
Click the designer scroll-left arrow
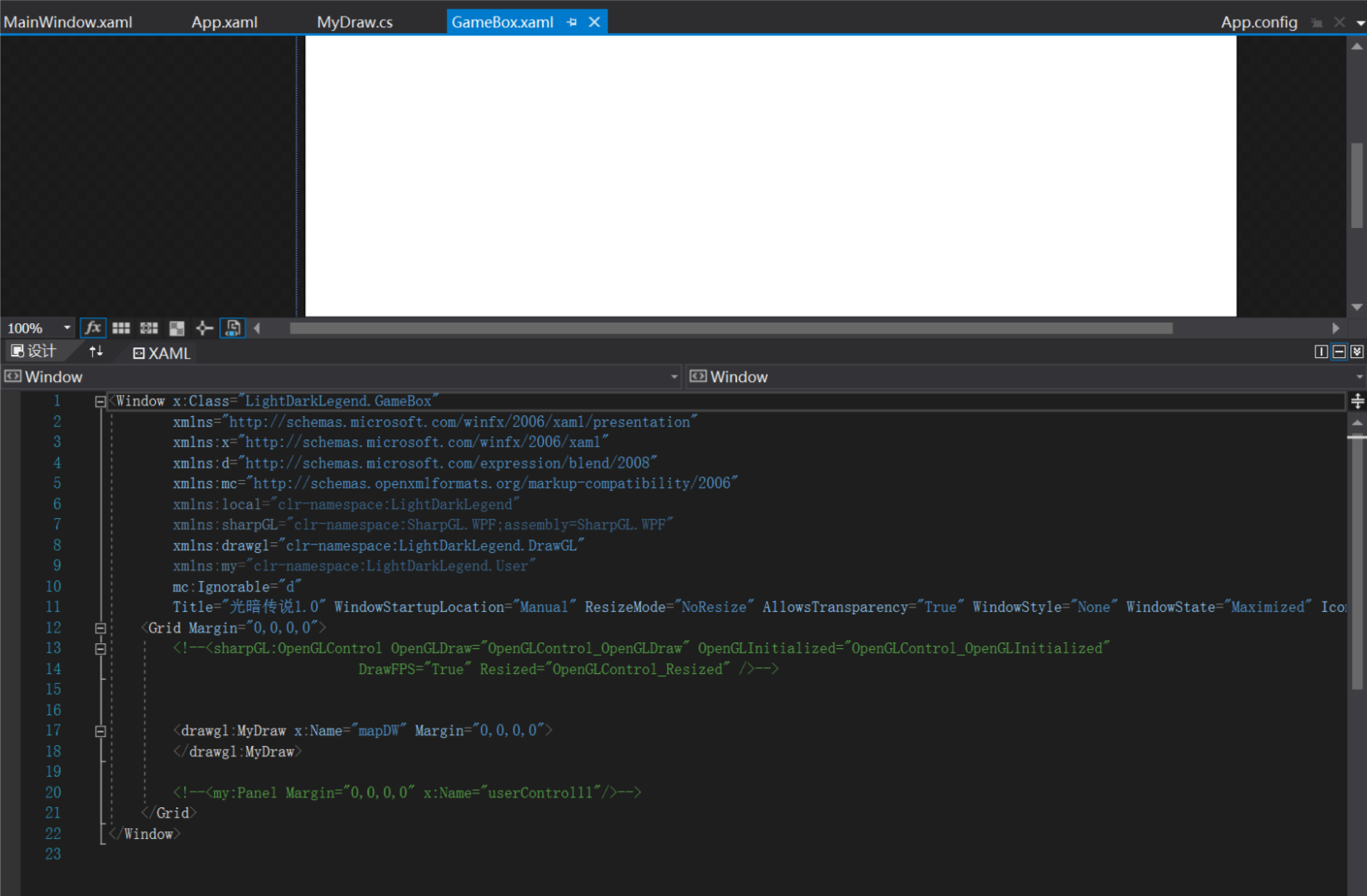coord(258,328)
